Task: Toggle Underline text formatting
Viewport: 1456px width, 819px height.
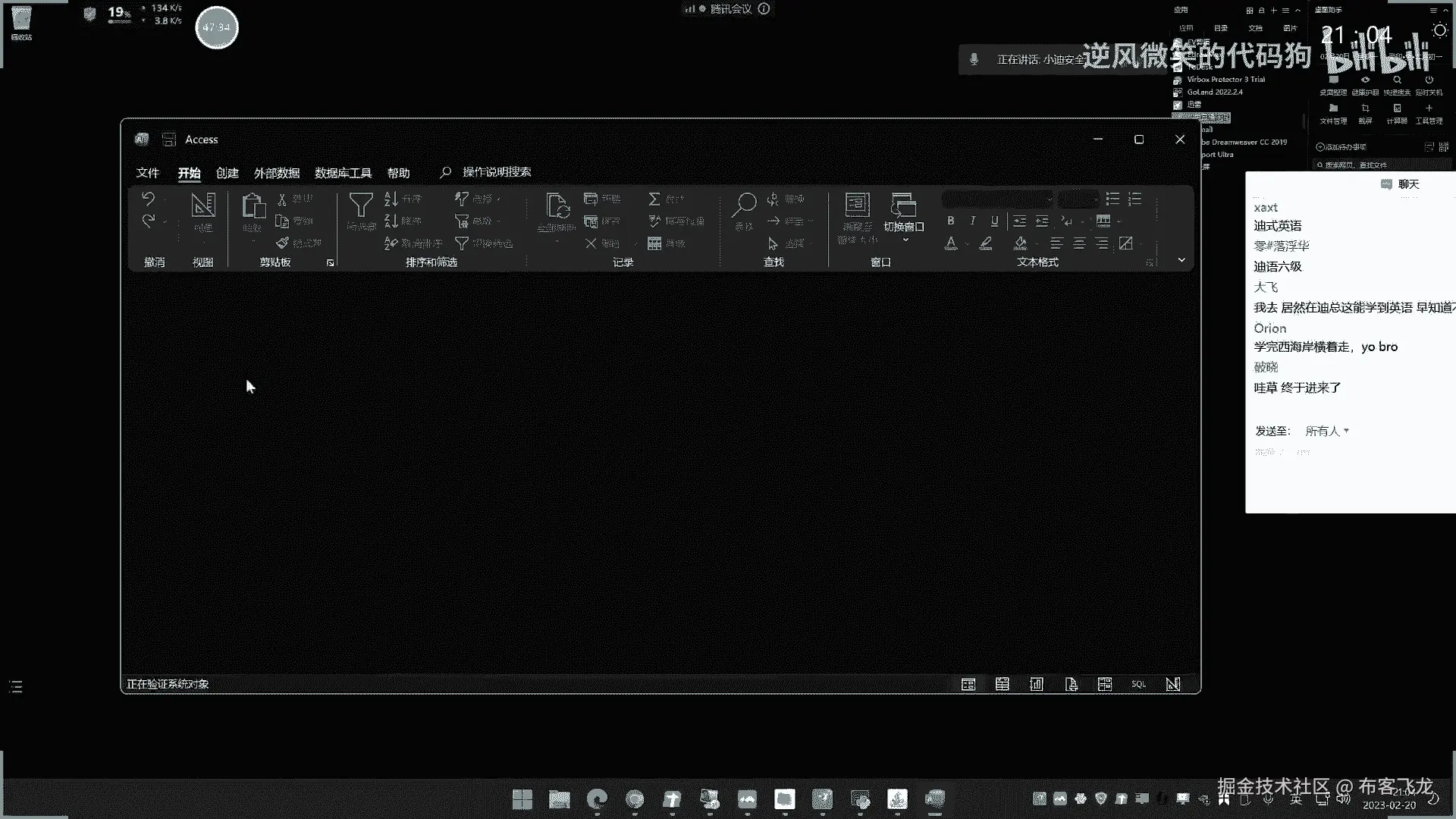Action: pos(994,221)
